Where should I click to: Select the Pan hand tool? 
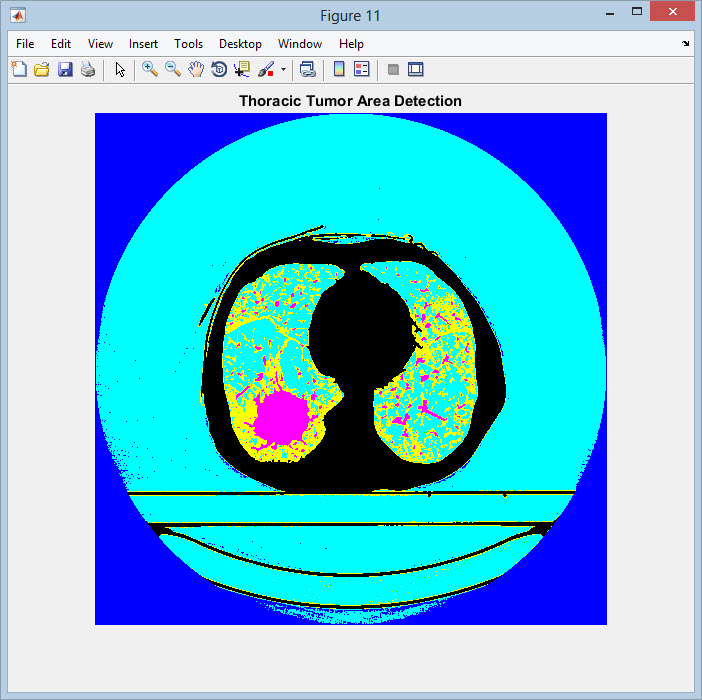(x=196, y=69)
